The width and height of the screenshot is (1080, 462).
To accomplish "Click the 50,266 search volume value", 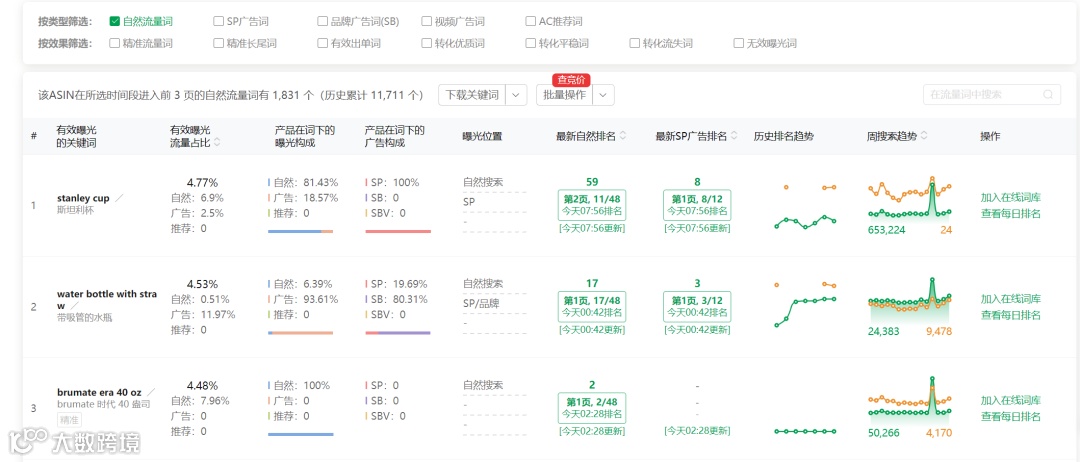I will tap(884, 432).
